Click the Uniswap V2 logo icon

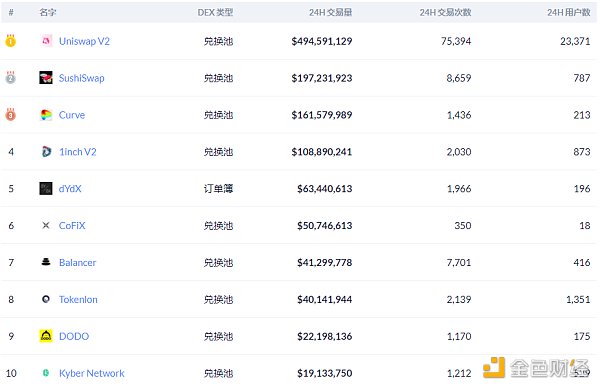pos(46,41)
